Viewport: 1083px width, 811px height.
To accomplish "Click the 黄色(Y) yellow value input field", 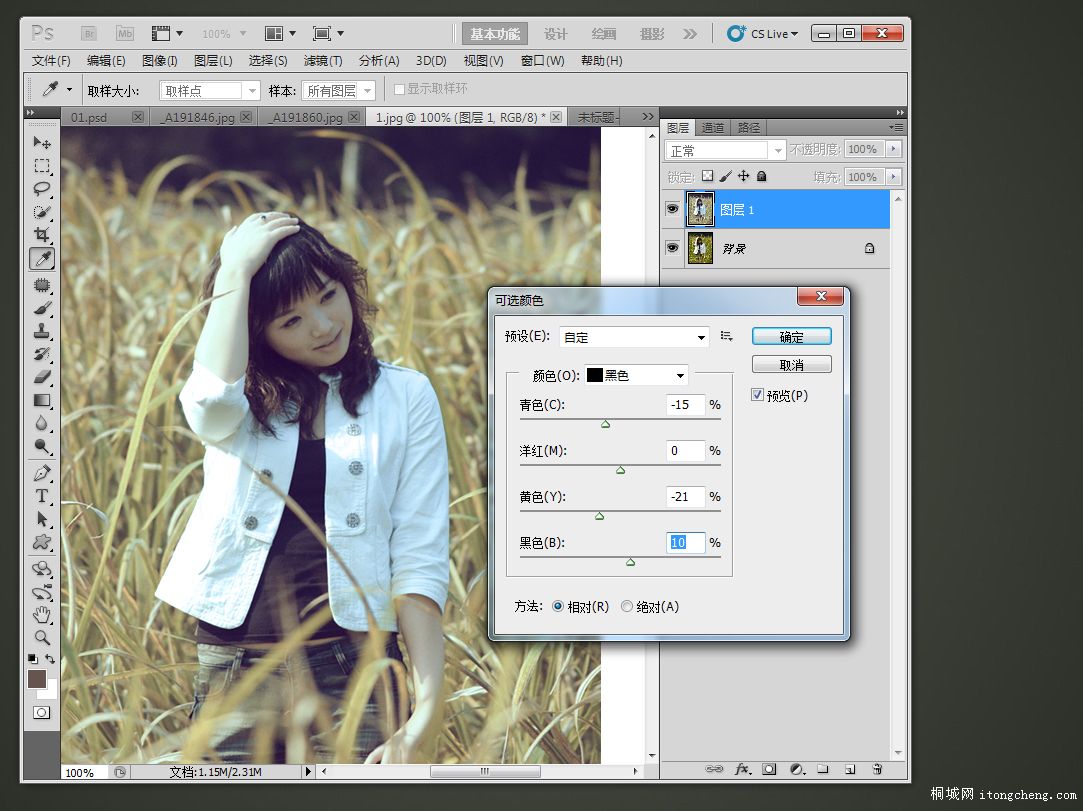I will [x=685, y=497].
